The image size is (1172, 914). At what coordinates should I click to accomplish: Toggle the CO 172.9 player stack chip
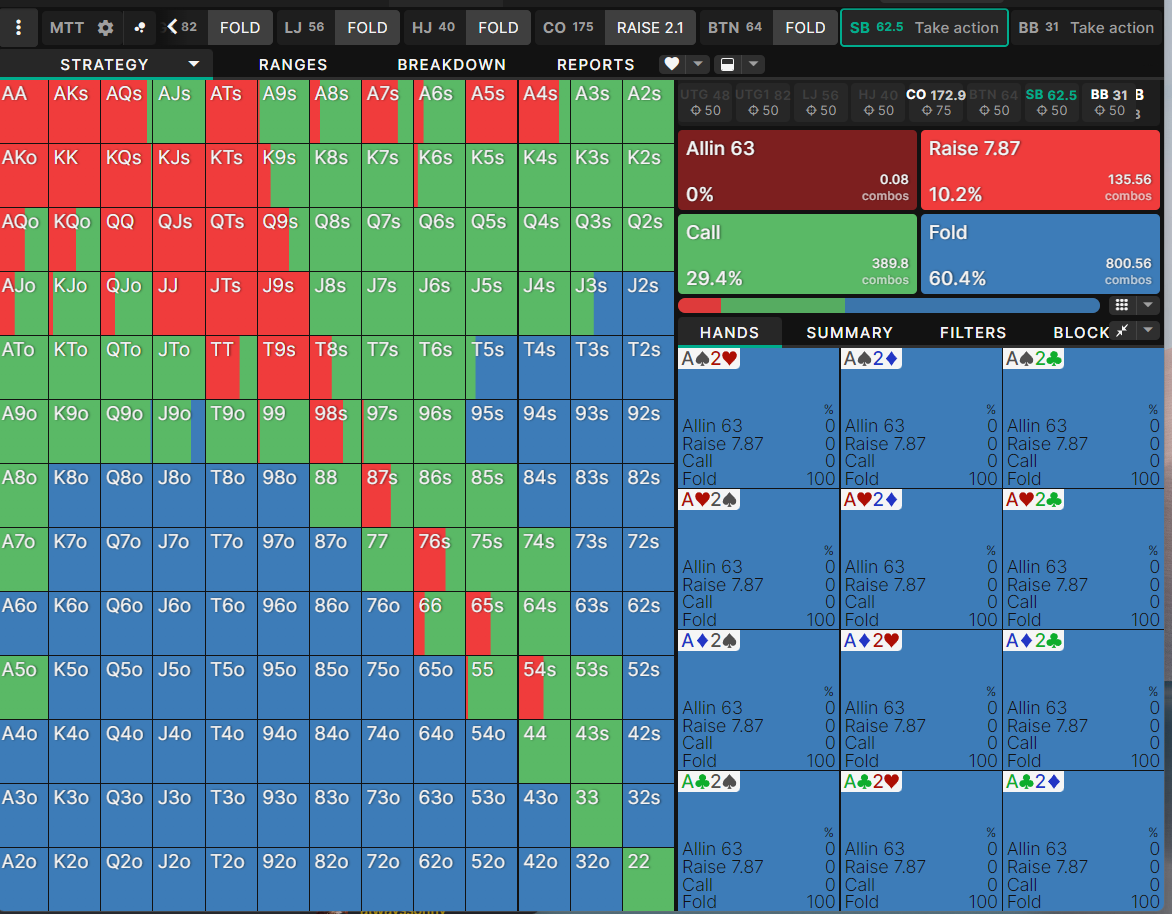935,102
